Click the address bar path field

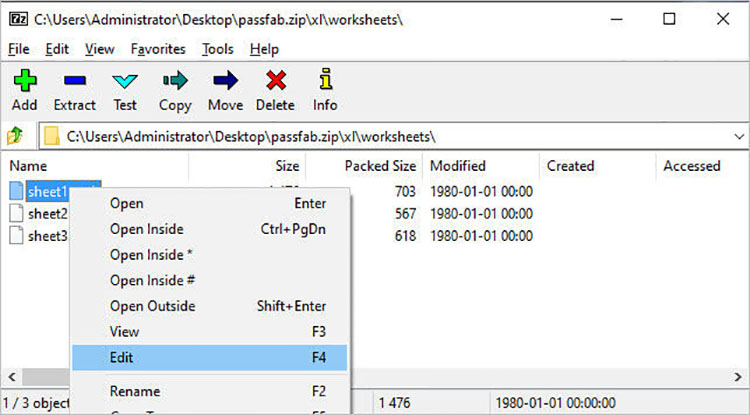pos(394,137)
